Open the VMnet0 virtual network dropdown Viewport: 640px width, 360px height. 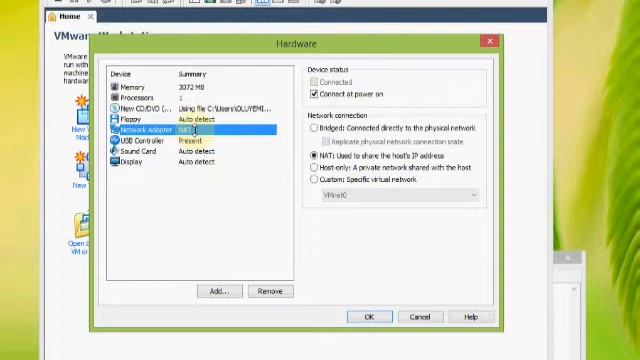coord(400,195)
